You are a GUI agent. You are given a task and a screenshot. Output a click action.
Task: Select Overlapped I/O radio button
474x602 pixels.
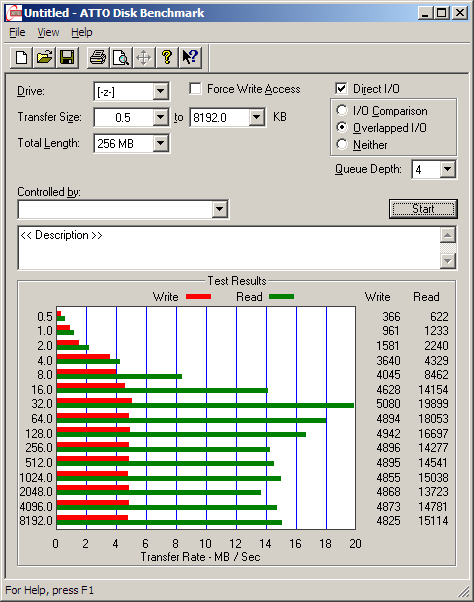pyautogui.click(x=342, y=127)
